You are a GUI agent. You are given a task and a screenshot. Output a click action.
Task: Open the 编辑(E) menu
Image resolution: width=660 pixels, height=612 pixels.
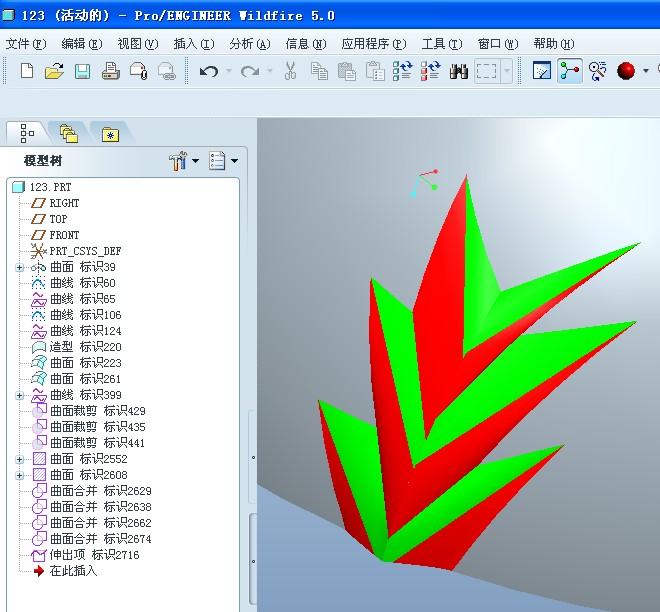[x=81, y=44]
